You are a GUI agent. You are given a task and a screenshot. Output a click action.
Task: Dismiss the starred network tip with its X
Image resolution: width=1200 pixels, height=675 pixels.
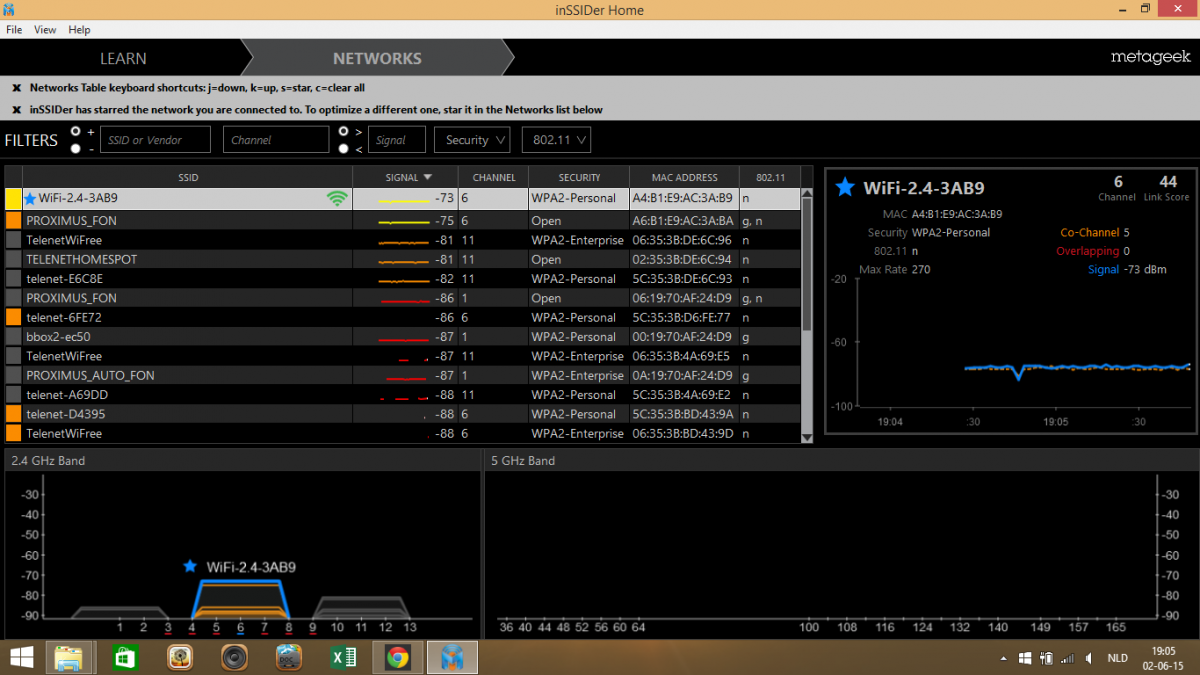(x=17, y=110)
